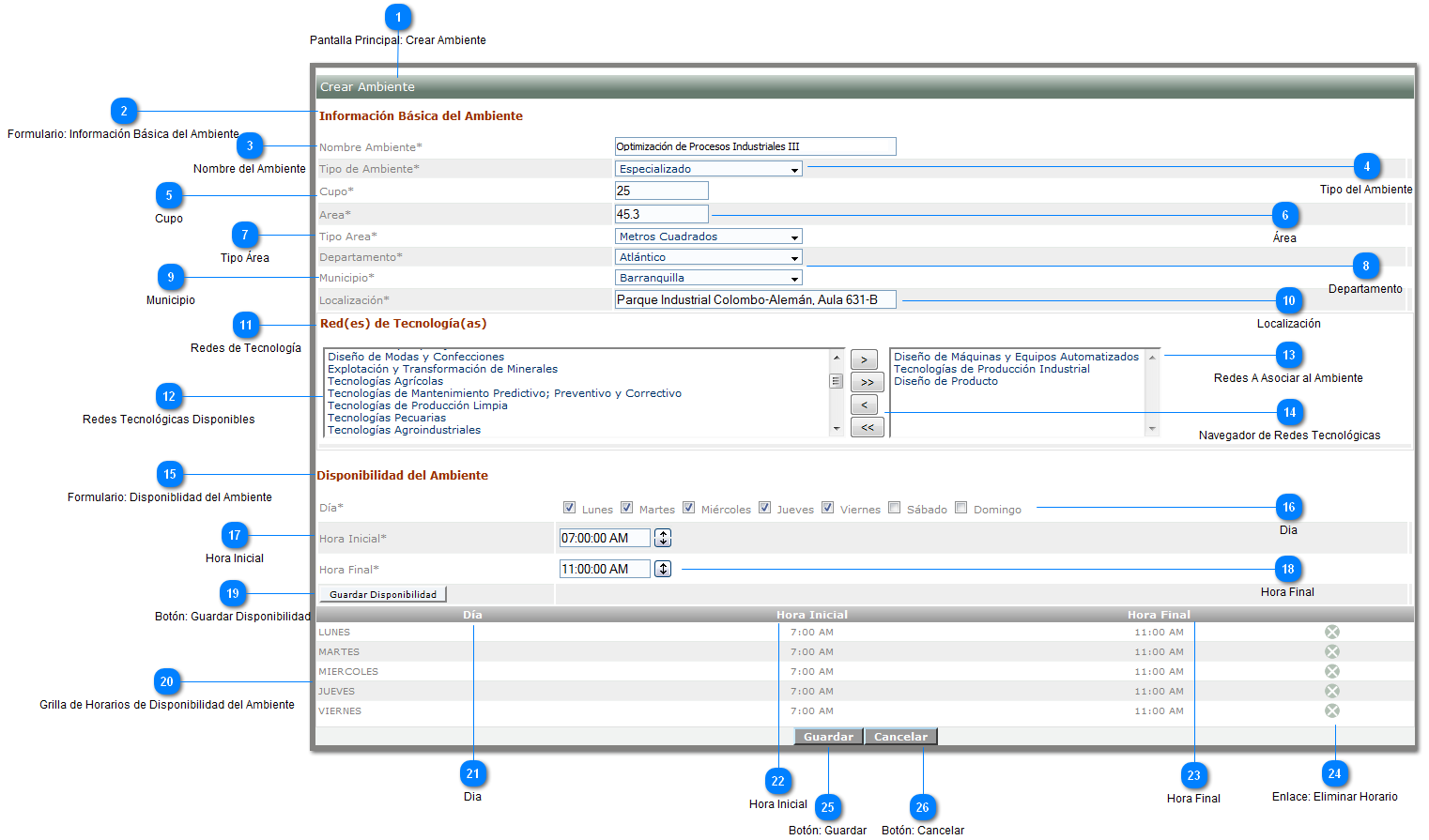Uncheck the Lunes checkbox

click(569, 508)
